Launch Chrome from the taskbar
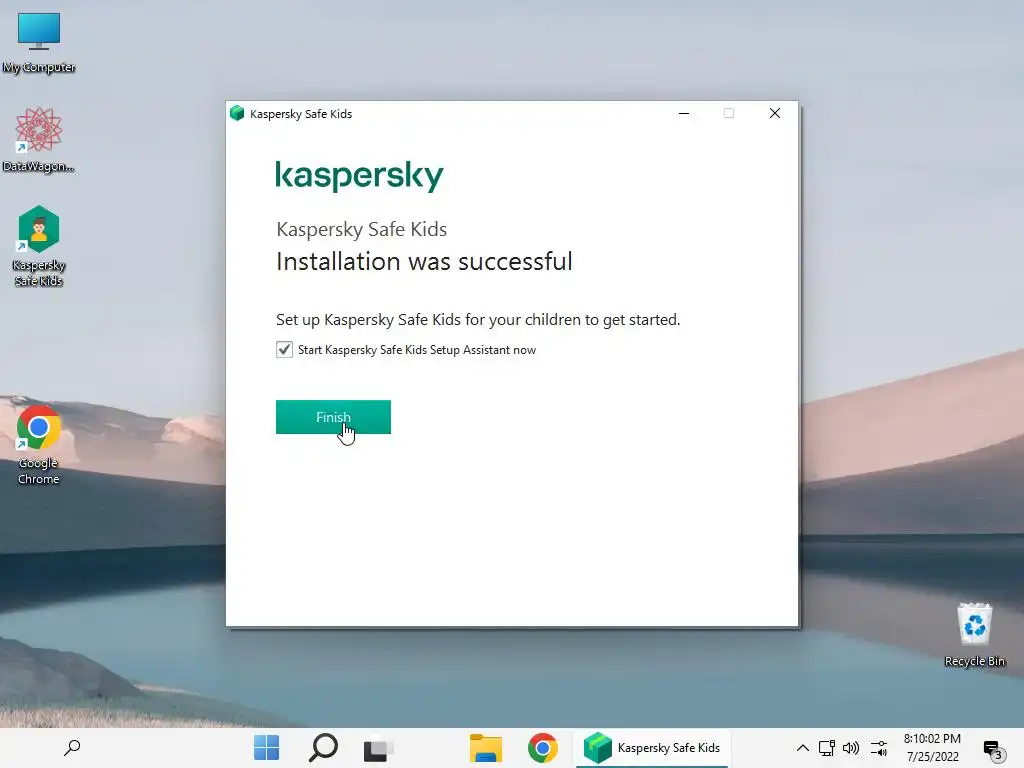 tap(543, 748)
